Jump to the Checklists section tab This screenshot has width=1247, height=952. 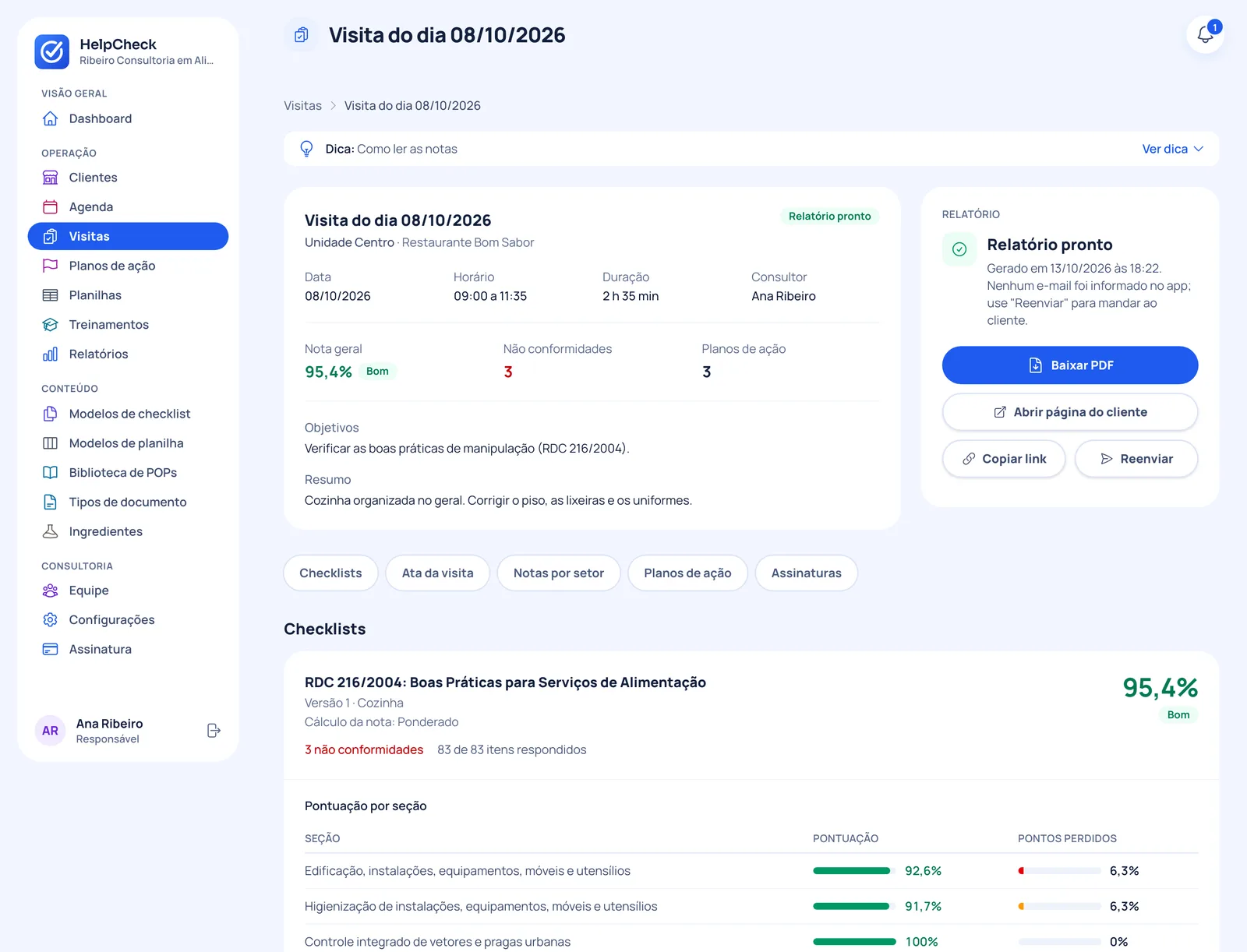[x=330, y=573]
